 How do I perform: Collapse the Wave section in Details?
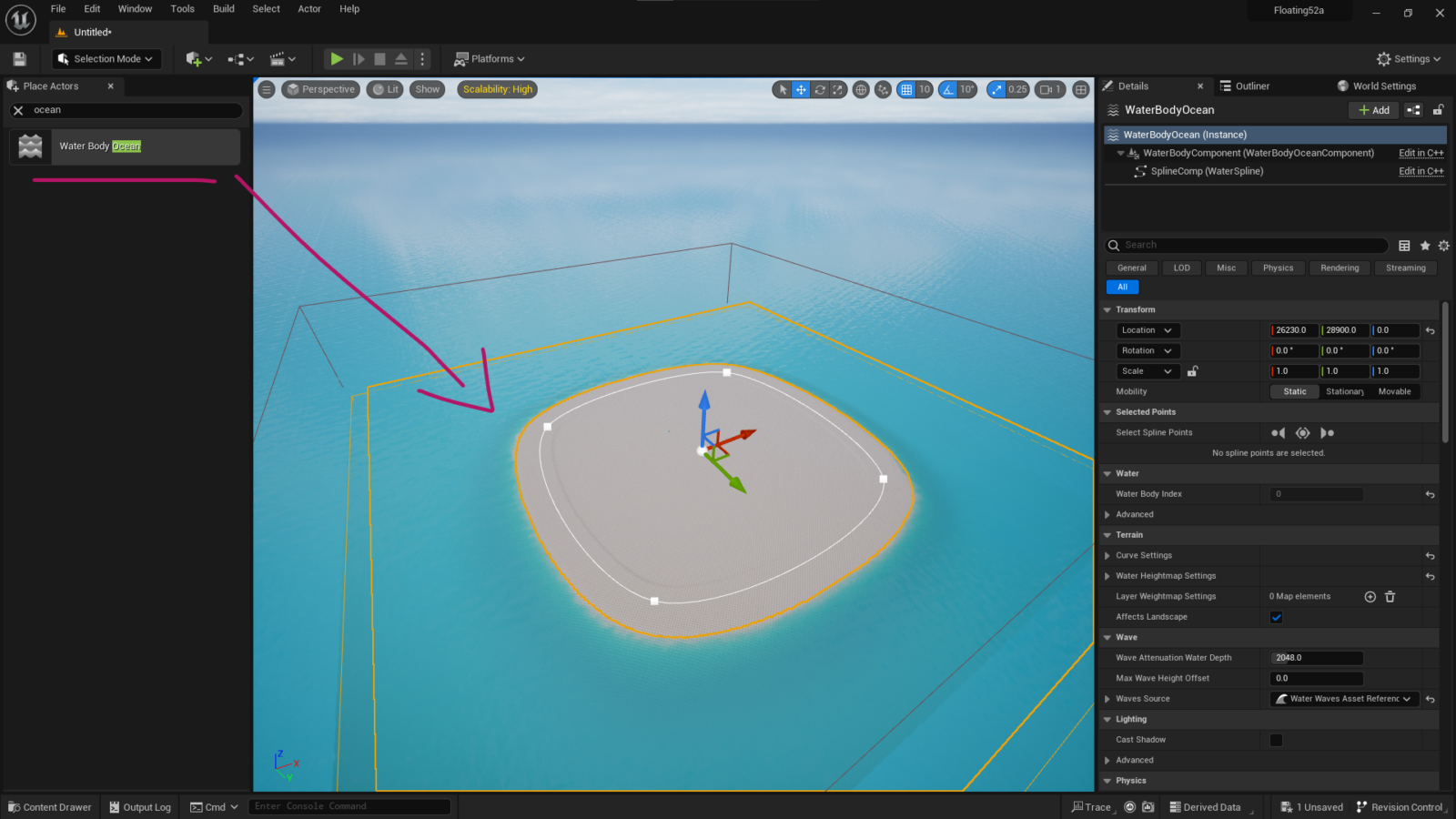pos(1107,637)
